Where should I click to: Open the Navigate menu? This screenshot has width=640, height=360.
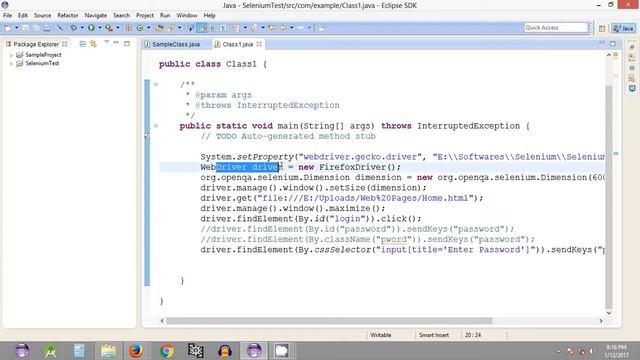click(96, 16)
